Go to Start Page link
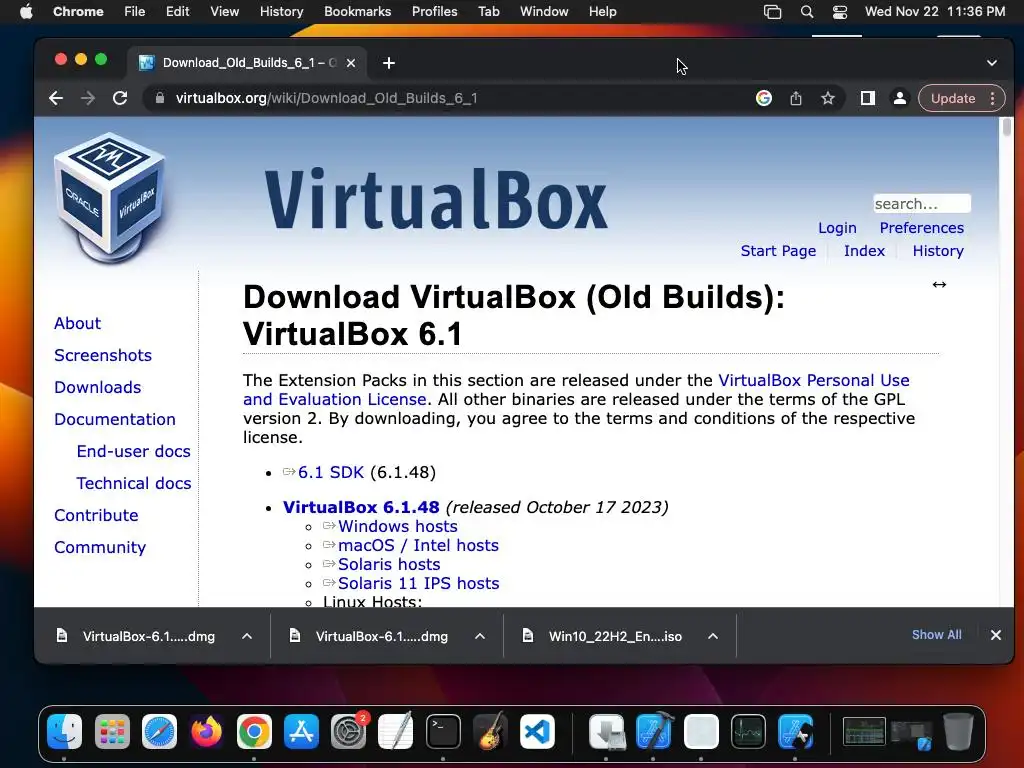This screenshot has width=1024, height=768. [778, 251]
